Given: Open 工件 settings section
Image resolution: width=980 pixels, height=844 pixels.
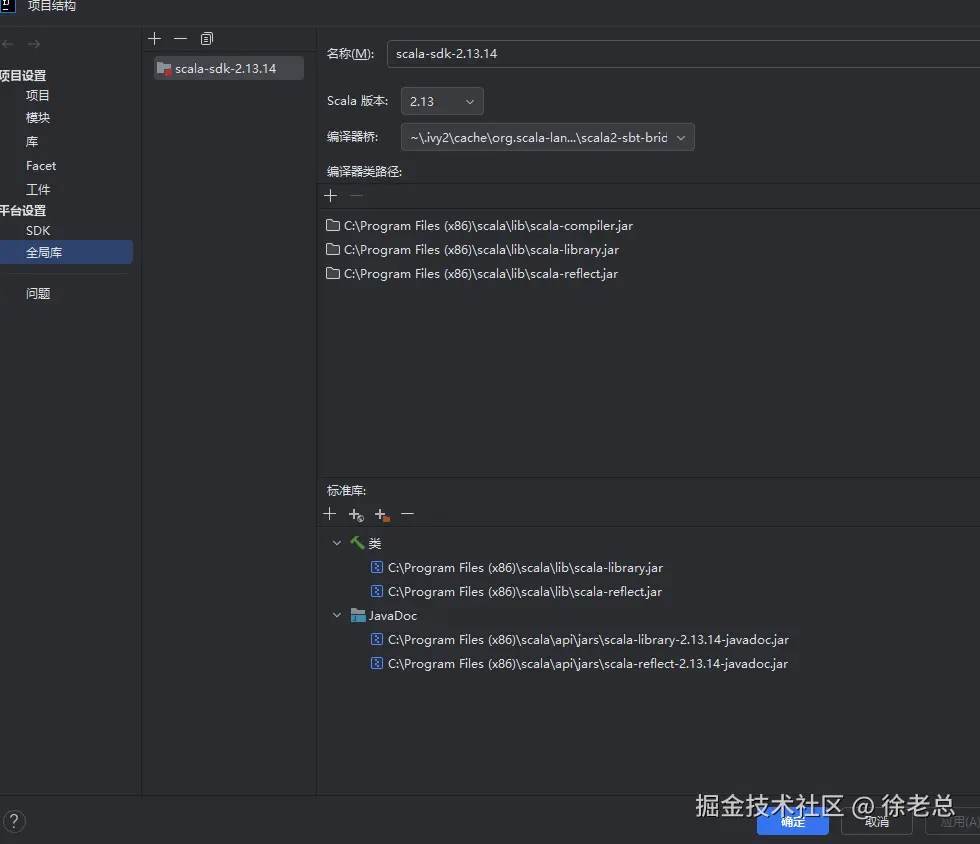Looking at the screenshot, I should [38, 189].
